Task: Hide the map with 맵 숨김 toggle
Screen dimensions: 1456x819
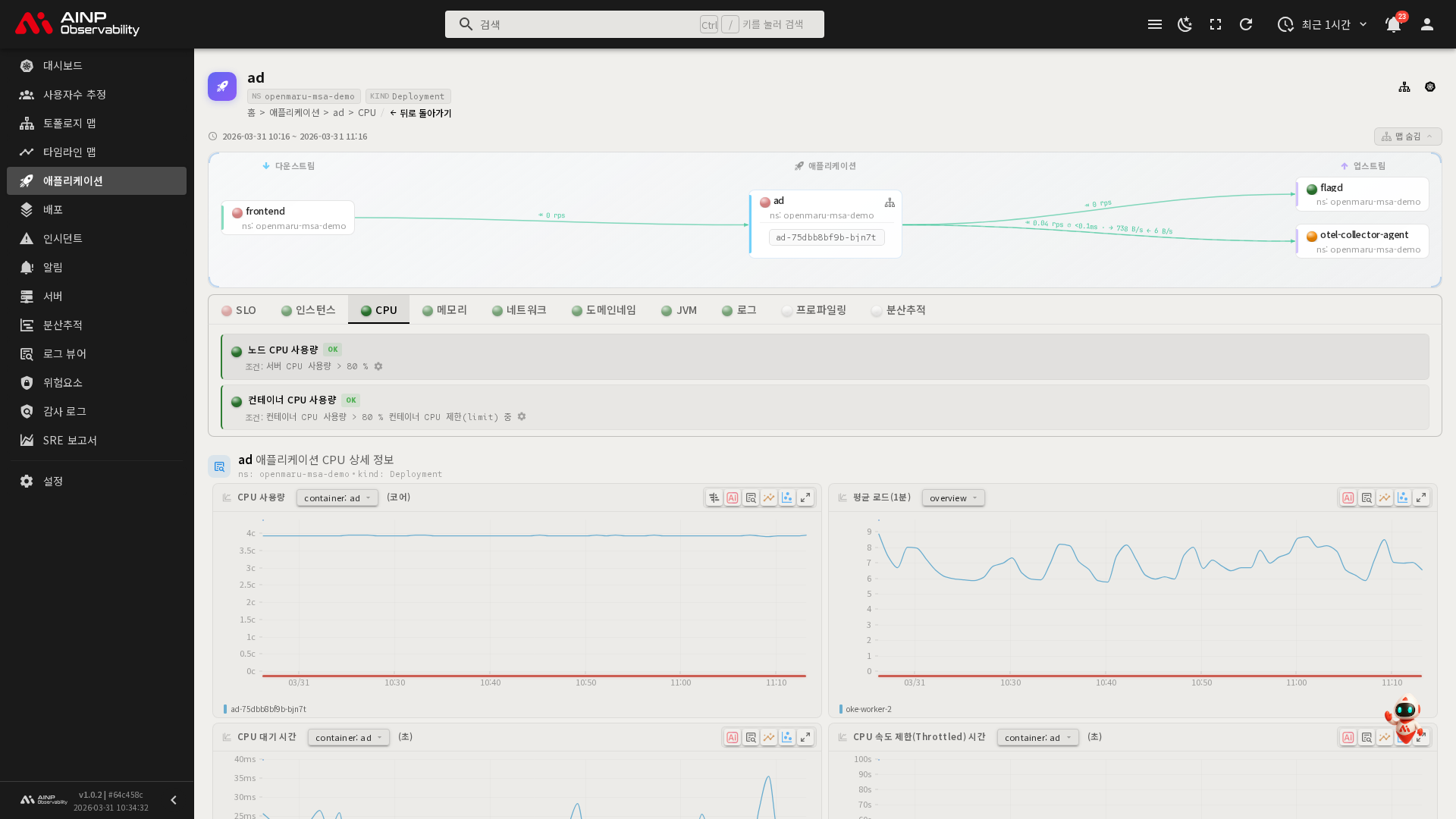Action: point(1407,136)
